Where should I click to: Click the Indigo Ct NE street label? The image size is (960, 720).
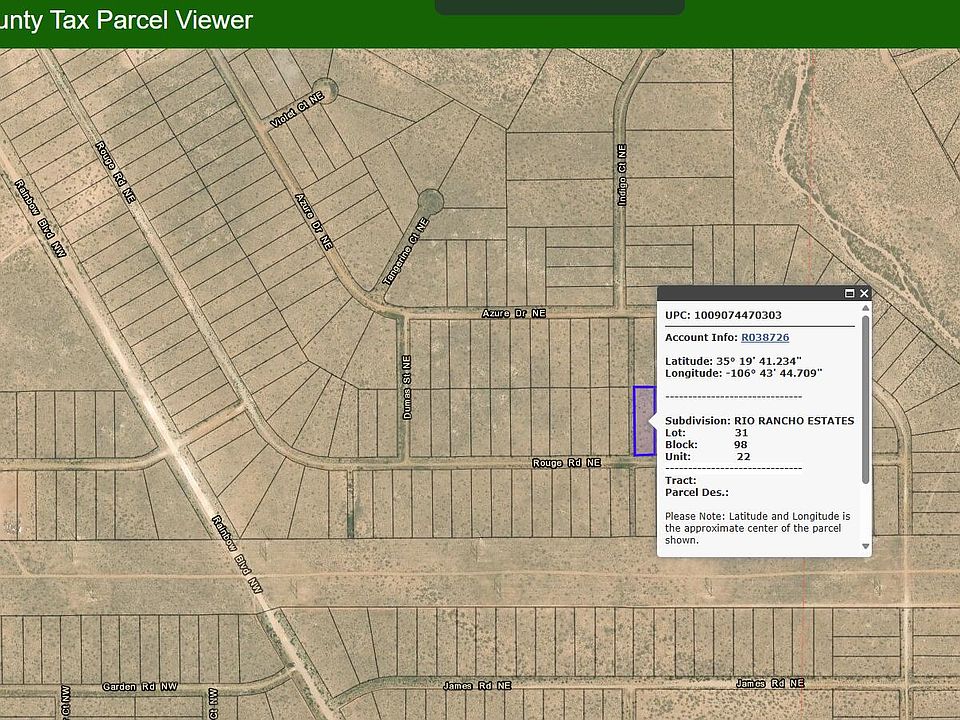tap(622, 175)
